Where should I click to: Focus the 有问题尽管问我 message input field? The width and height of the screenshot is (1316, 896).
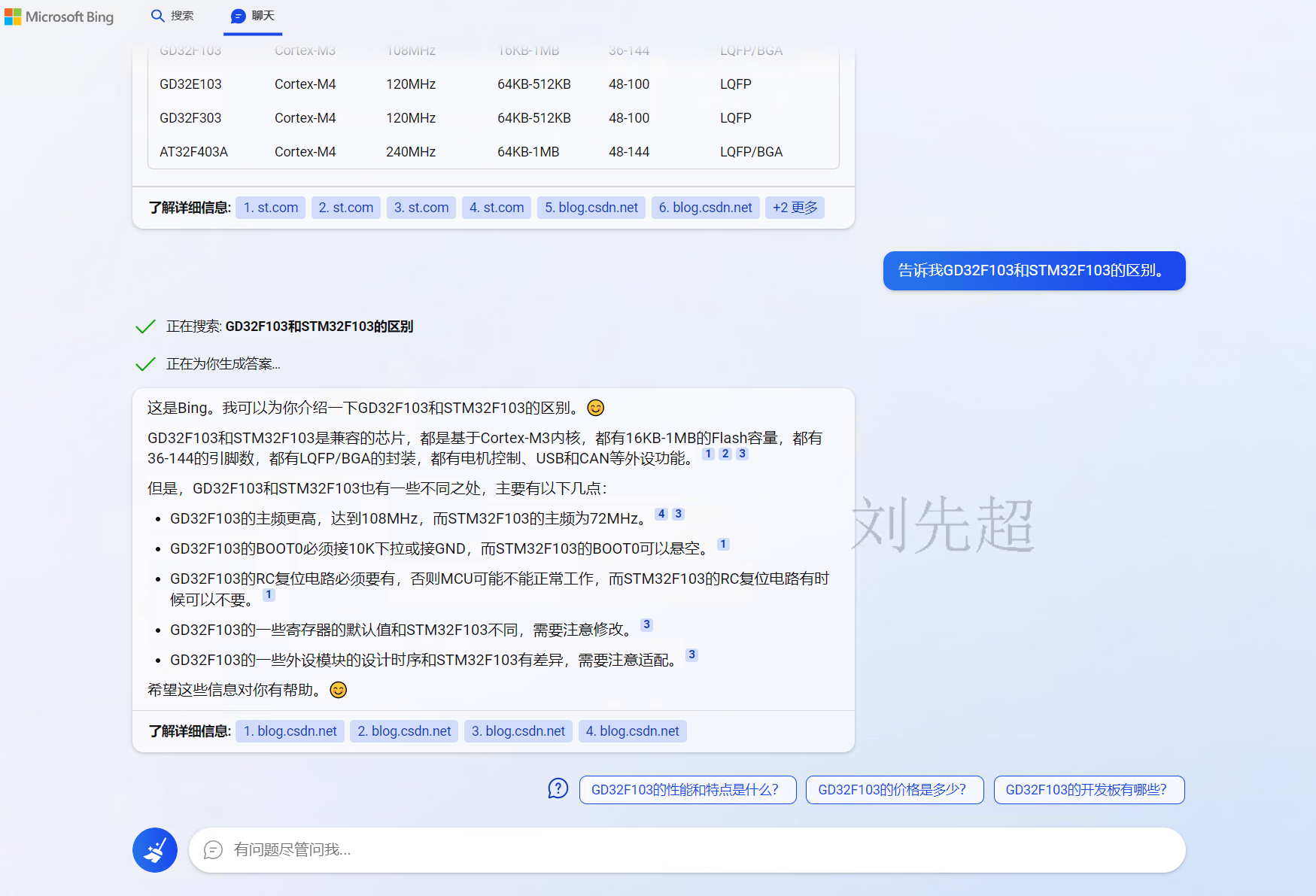687,850
